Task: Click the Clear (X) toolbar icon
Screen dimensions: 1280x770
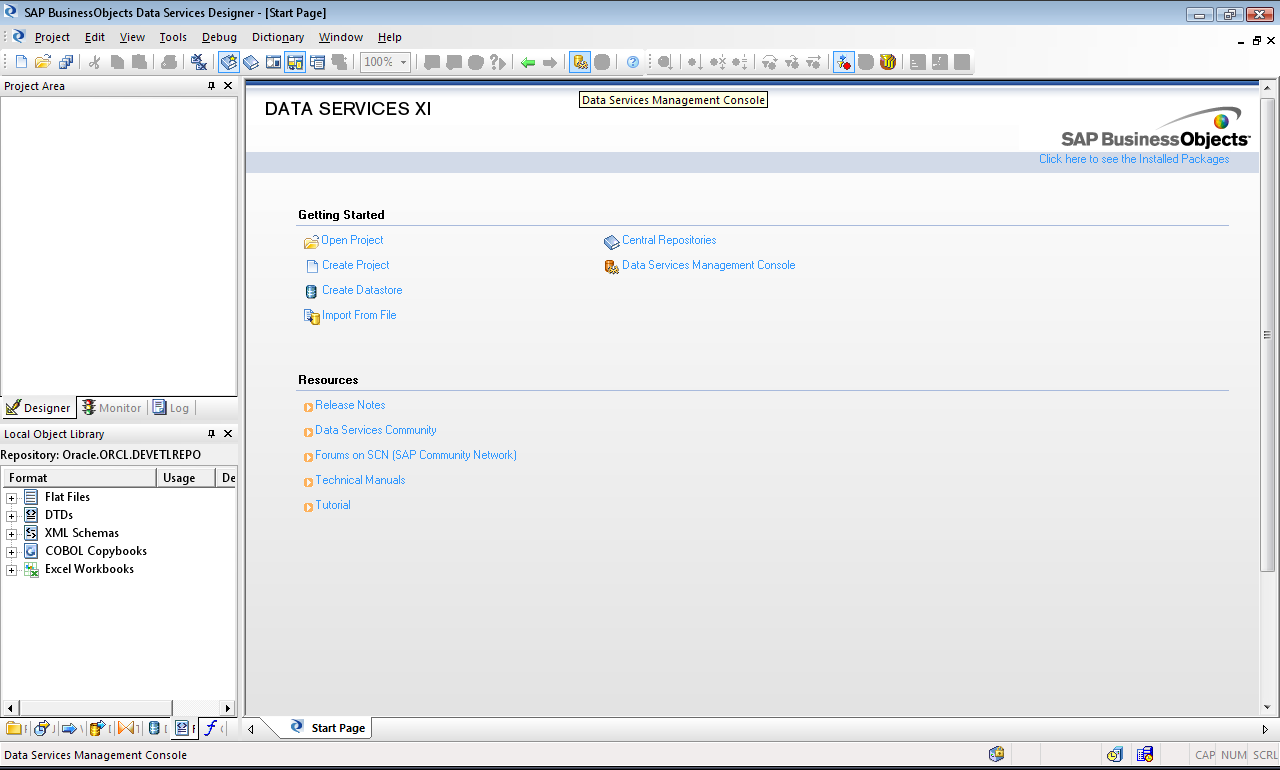Action: [199, 62]
